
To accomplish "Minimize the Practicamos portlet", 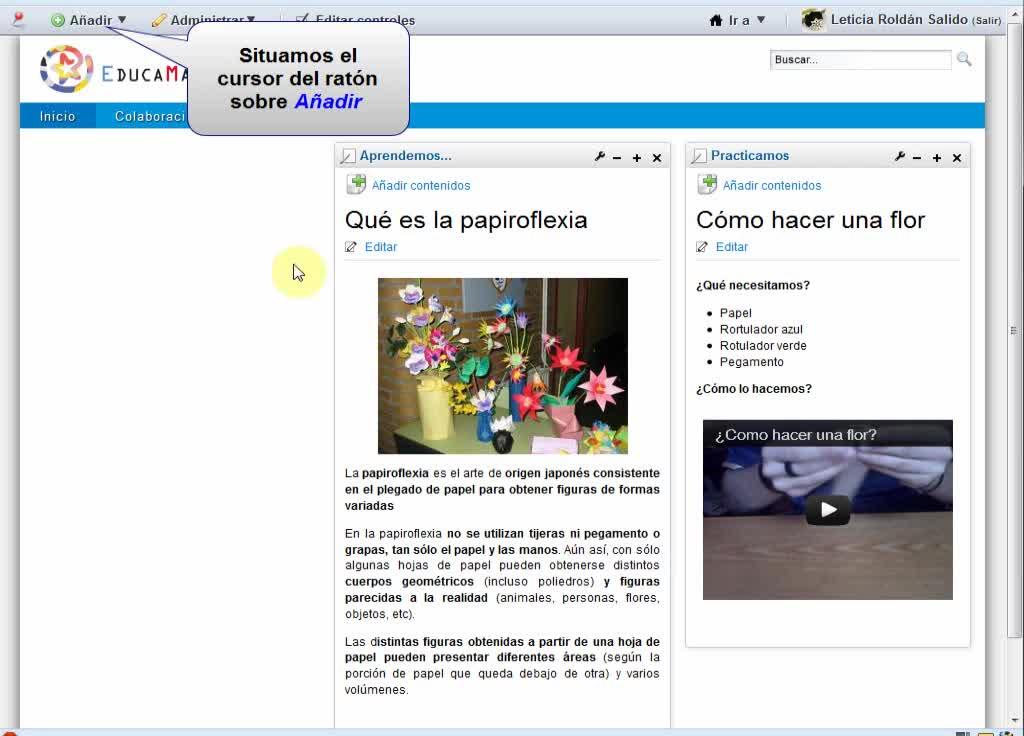I will 917,158.
